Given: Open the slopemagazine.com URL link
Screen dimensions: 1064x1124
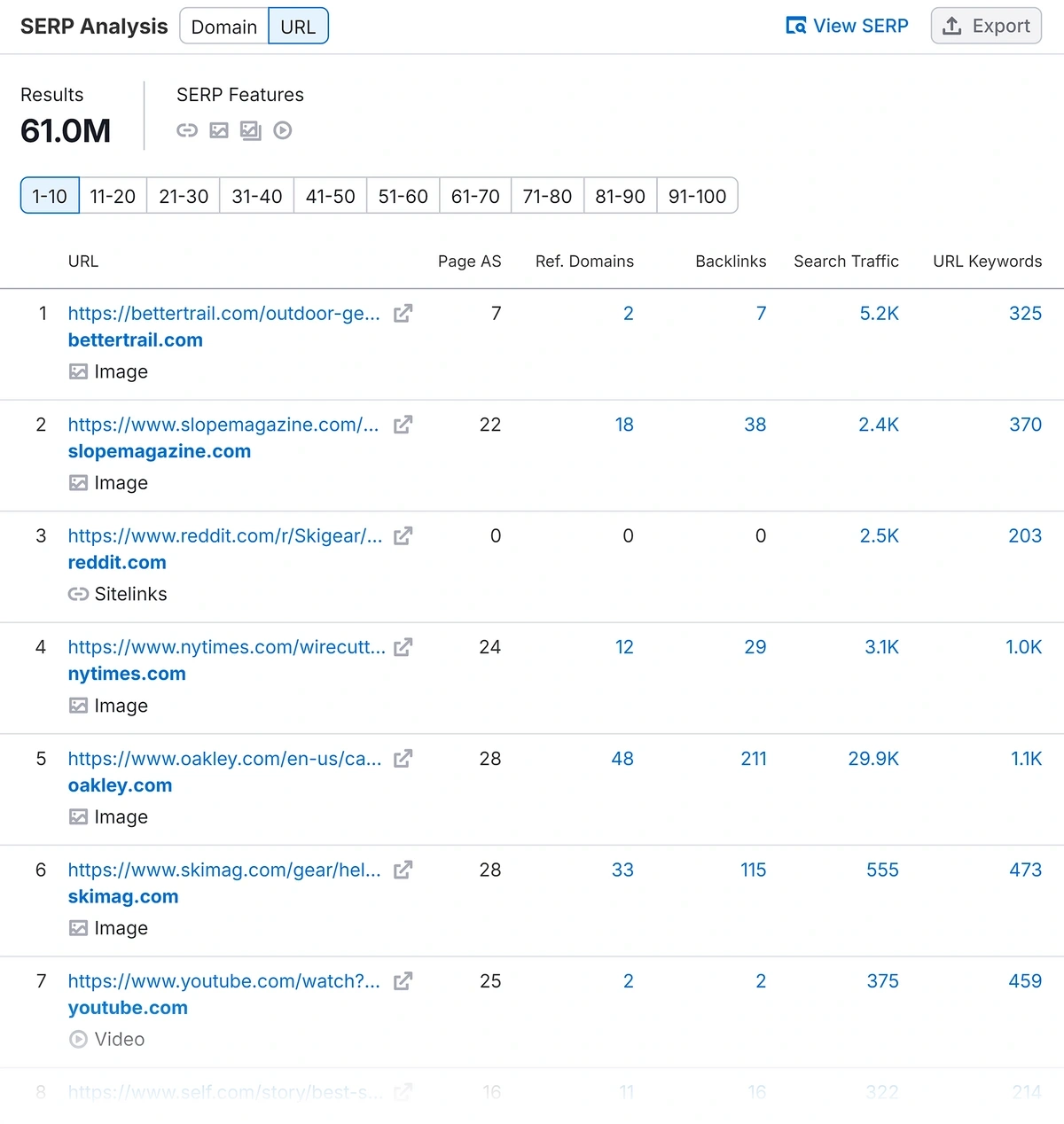Looking at the screenshot, I should (223, 425).
